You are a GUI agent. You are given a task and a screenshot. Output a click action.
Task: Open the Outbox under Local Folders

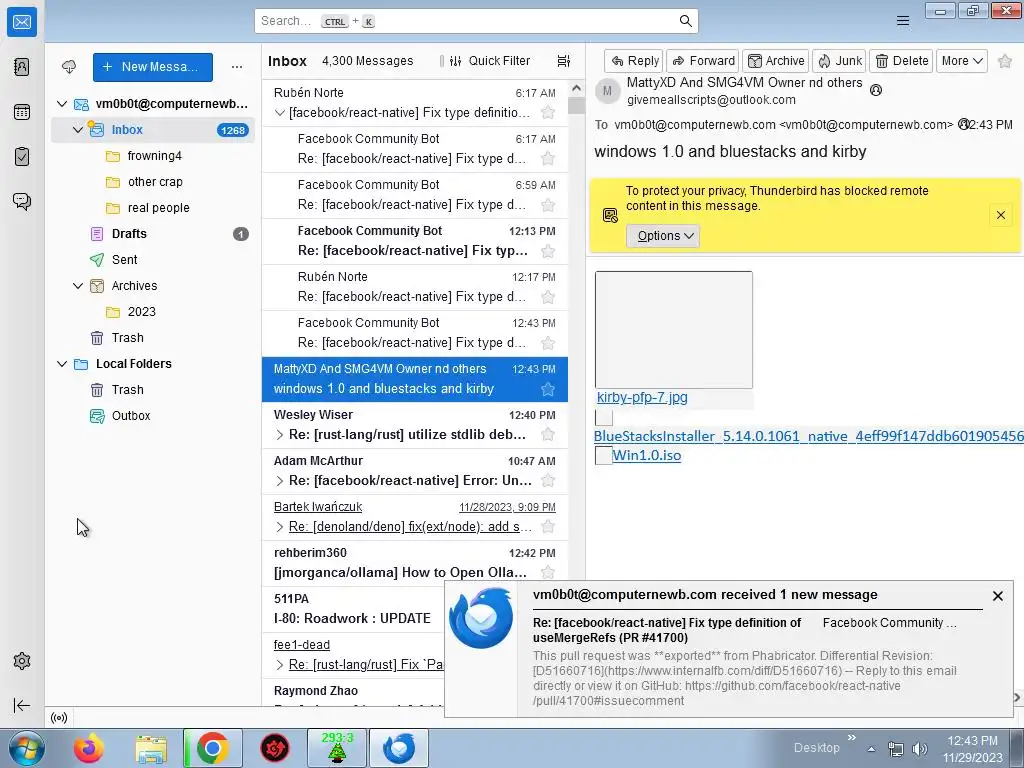click(x=131, y=415)
